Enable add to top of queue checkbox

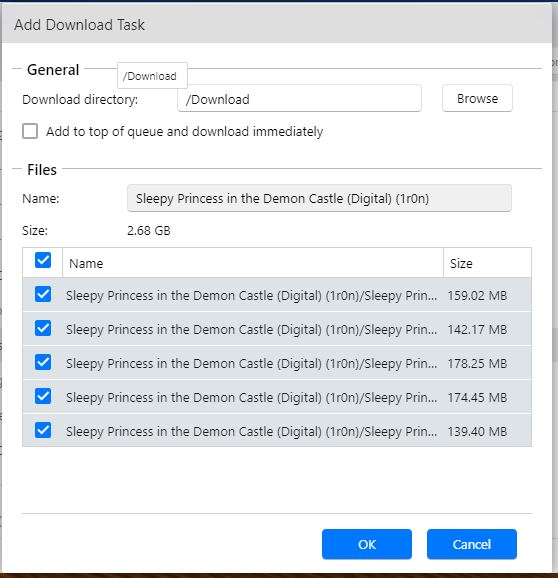[x=30, y=131]
